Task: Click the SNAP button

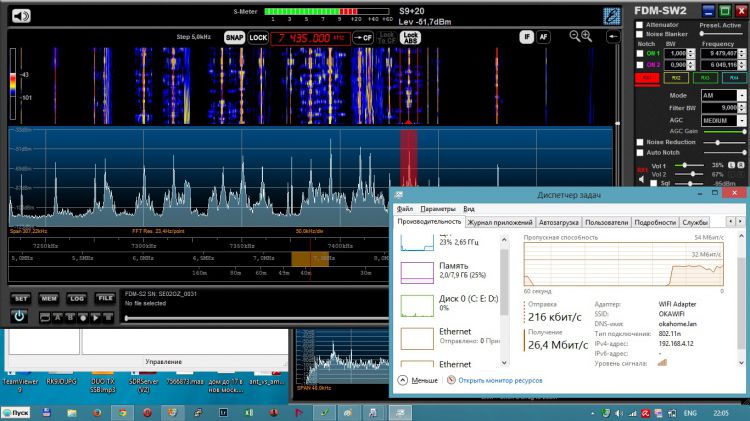Action: (234, 37)
